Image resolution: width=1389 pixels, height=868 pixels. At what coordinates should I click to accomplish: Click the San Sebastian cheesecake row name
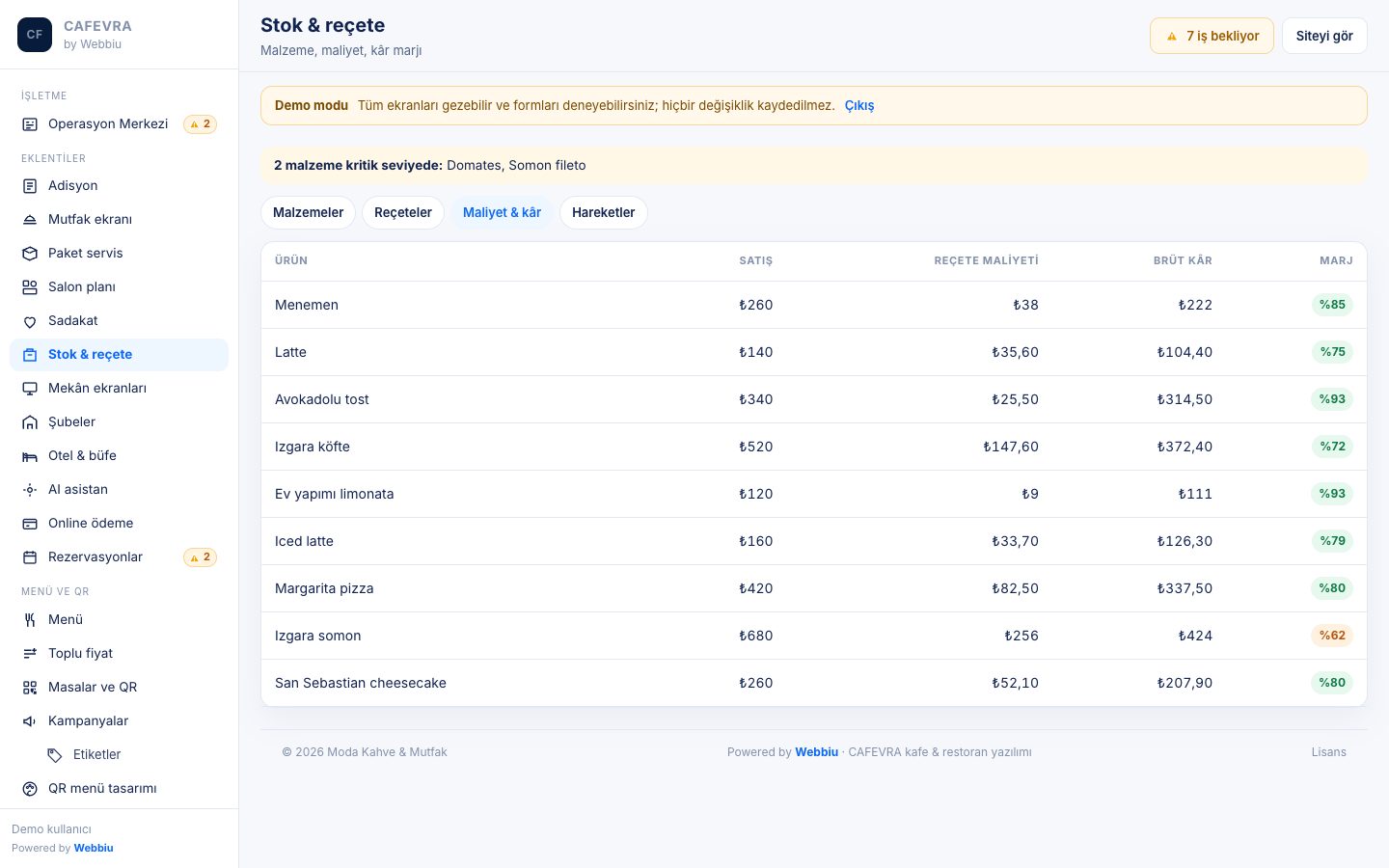pos(361,683)
